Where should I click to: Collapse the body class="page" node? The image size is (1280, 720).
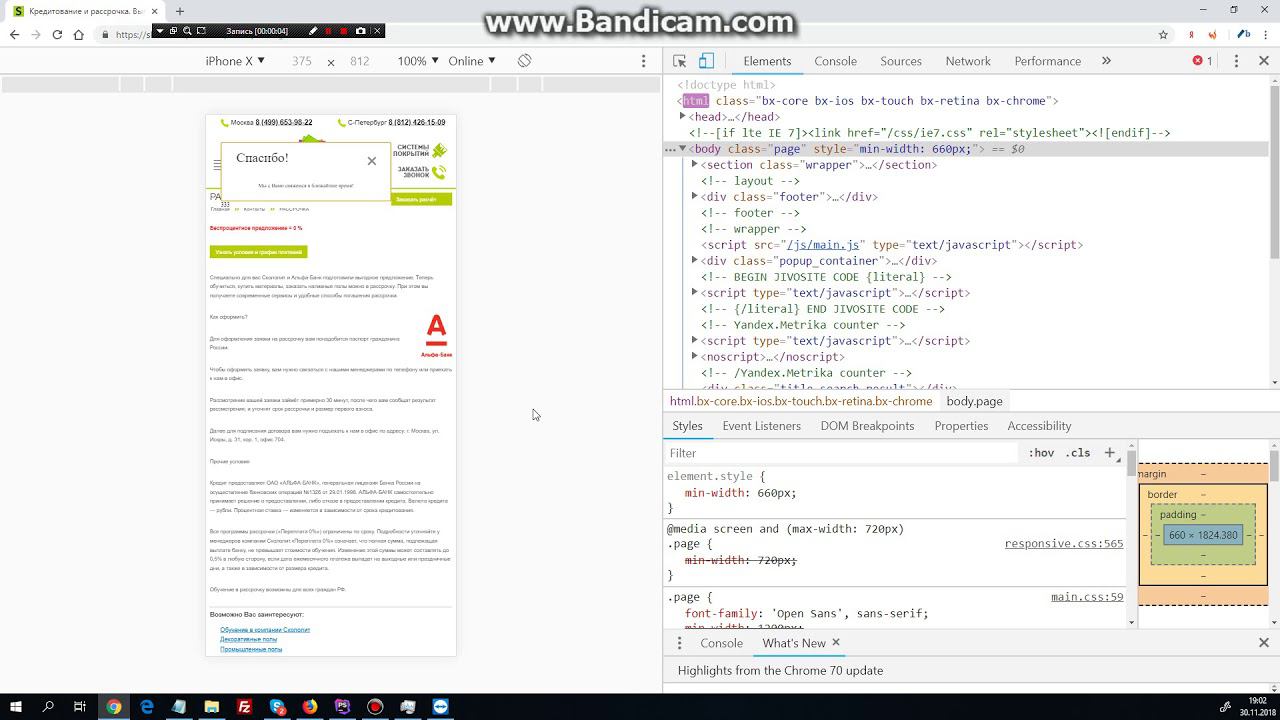tap(682, 149)
